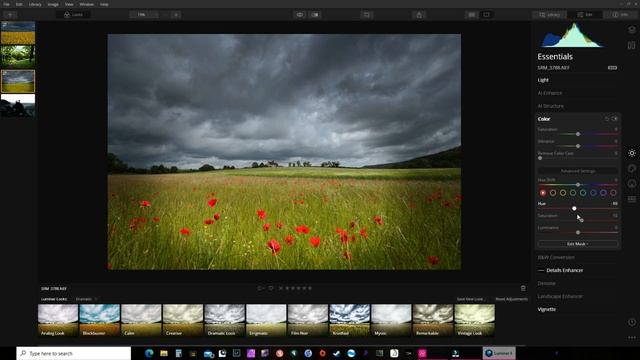The height and width of the screenshot is (360, 640).
Task: Open the File menu
Action: click(6, 4)
